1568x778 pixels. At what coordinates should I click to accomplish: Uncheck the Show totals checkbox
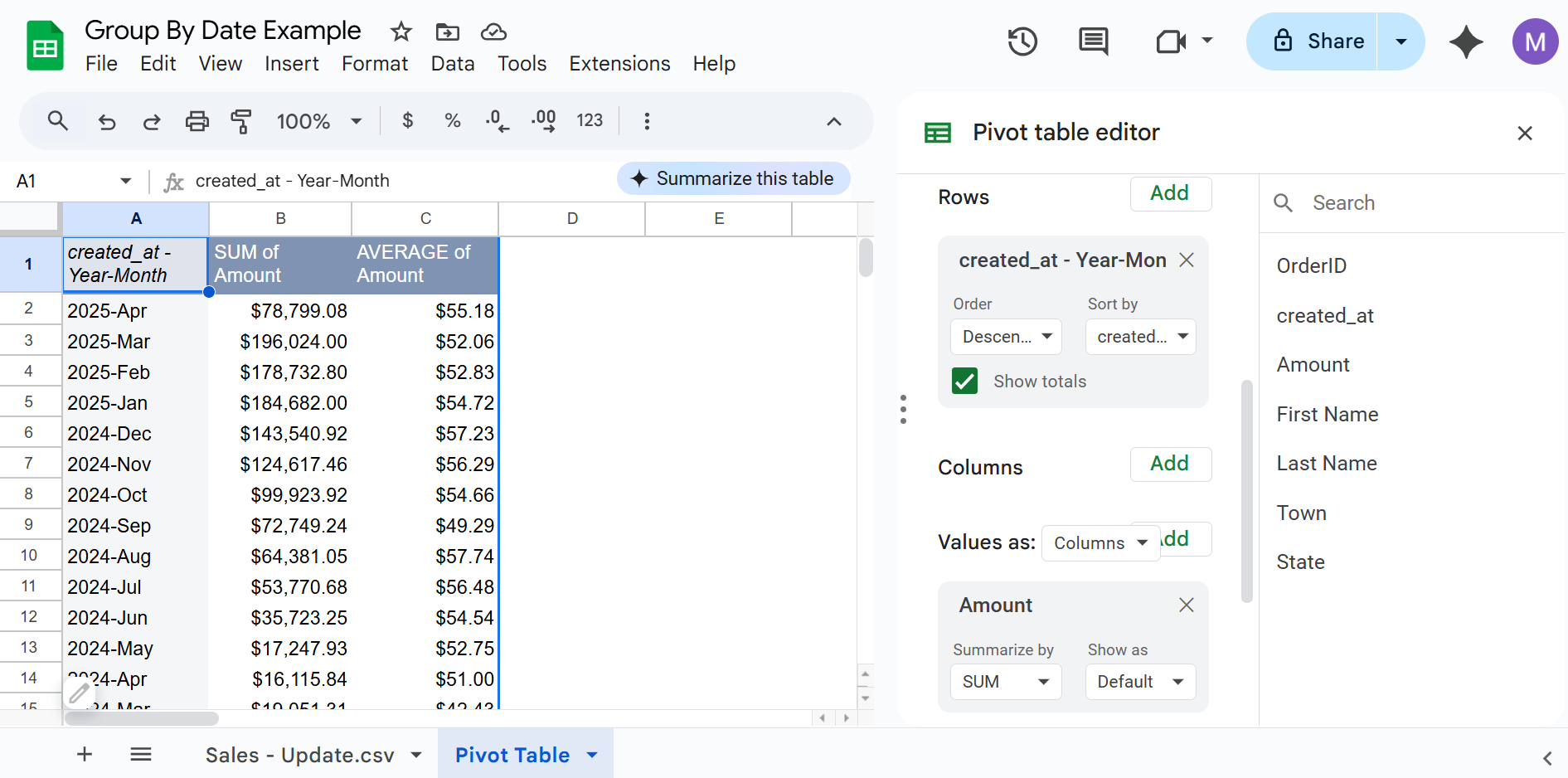pos(964,381)
